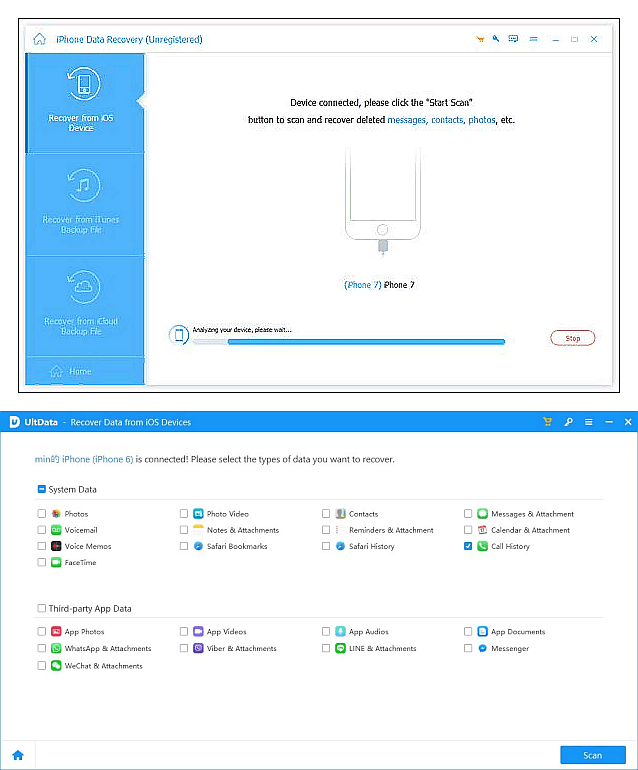The width and height of the screenshot is (638, 770).
Task: Check the LINE & Attachments checkbox
Action: [326, 648]
